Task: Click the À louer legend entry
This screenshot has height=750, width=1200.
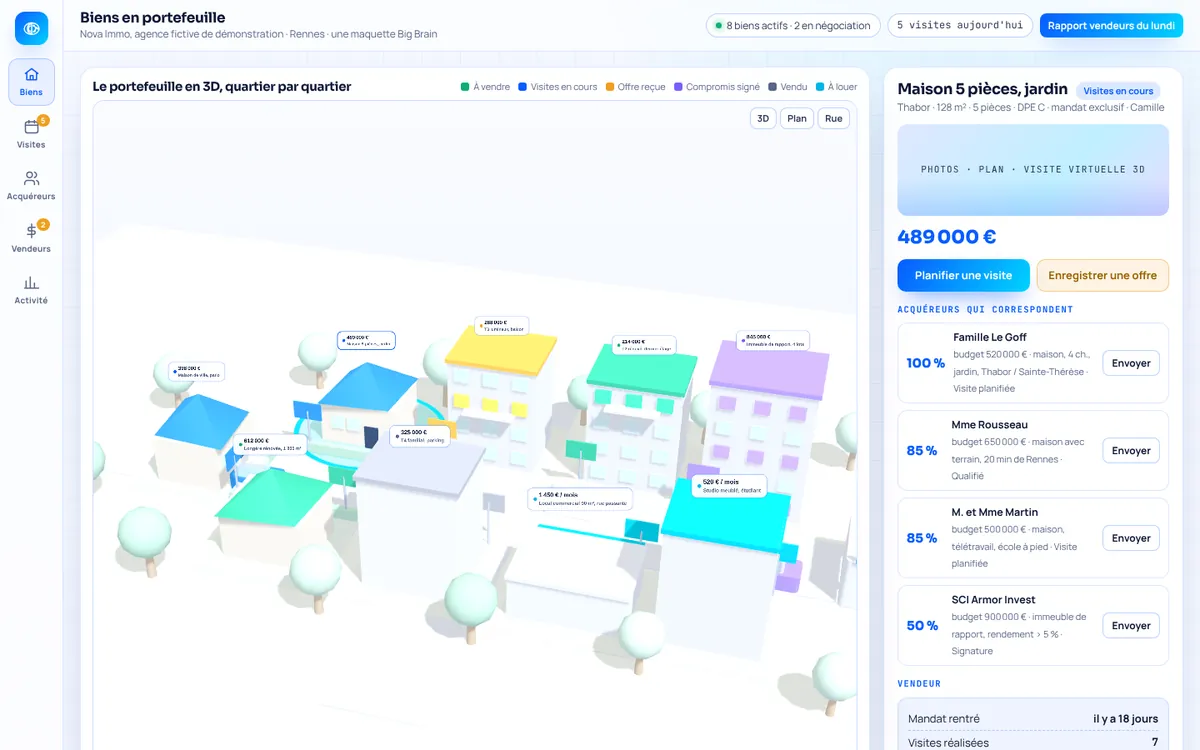Action: [836, 87]
